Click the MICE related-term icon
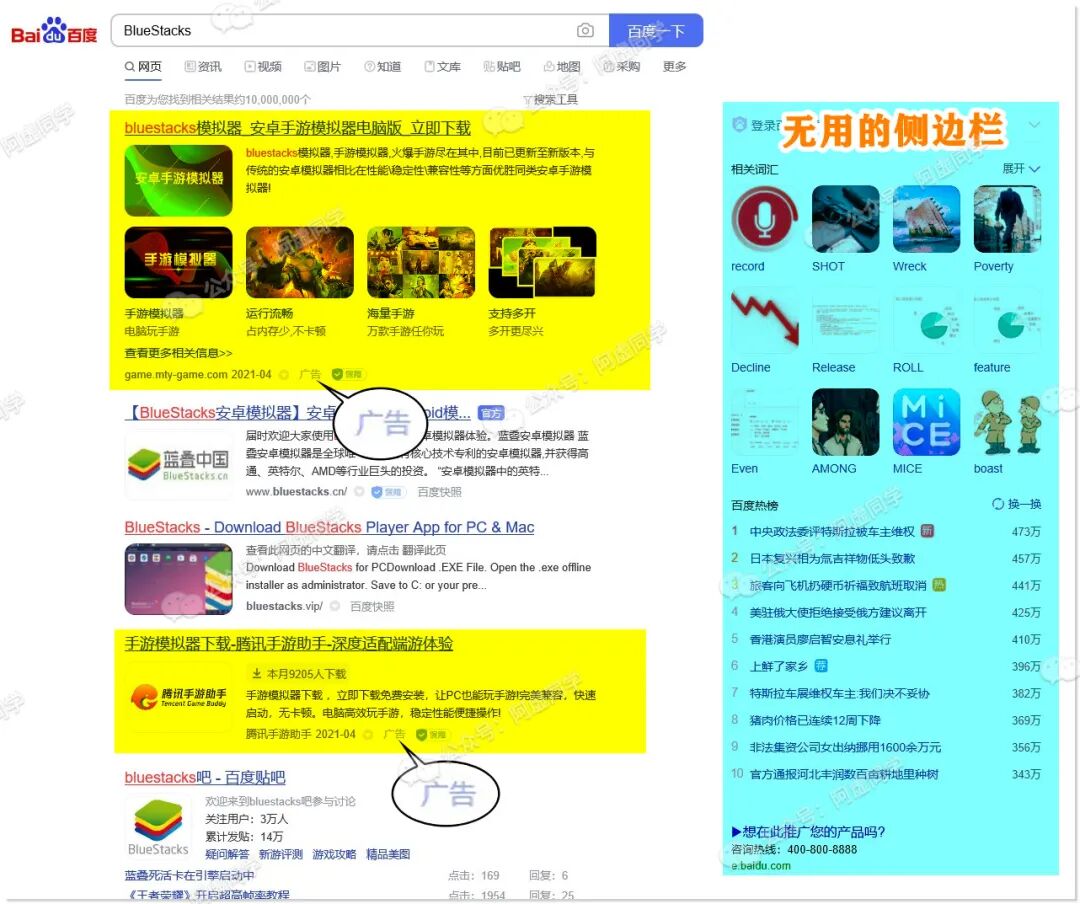1080x904 pixels. click(x=926, y=422)
